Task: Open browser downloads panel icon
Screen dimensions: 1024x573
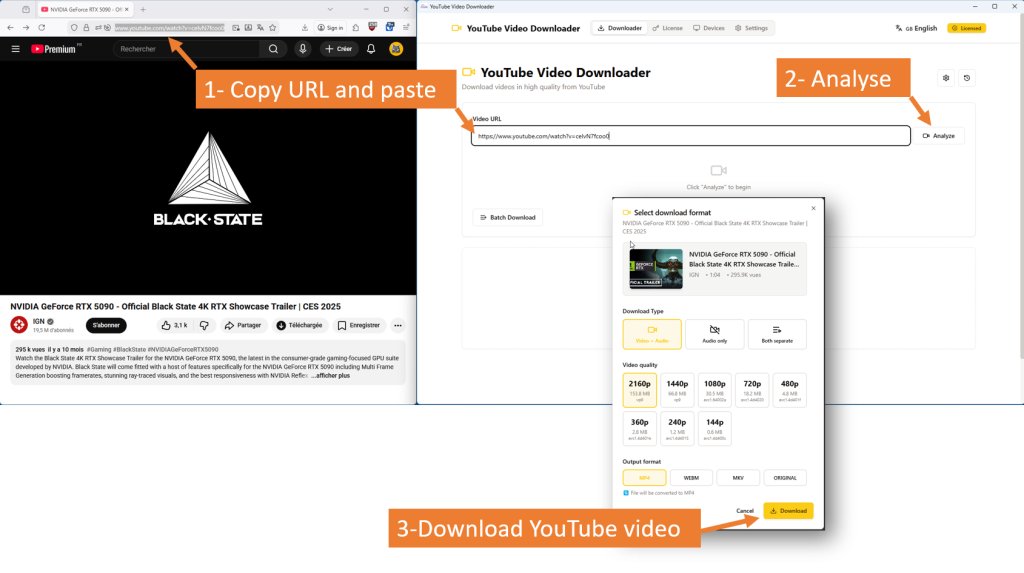Action: pos(305,27)
